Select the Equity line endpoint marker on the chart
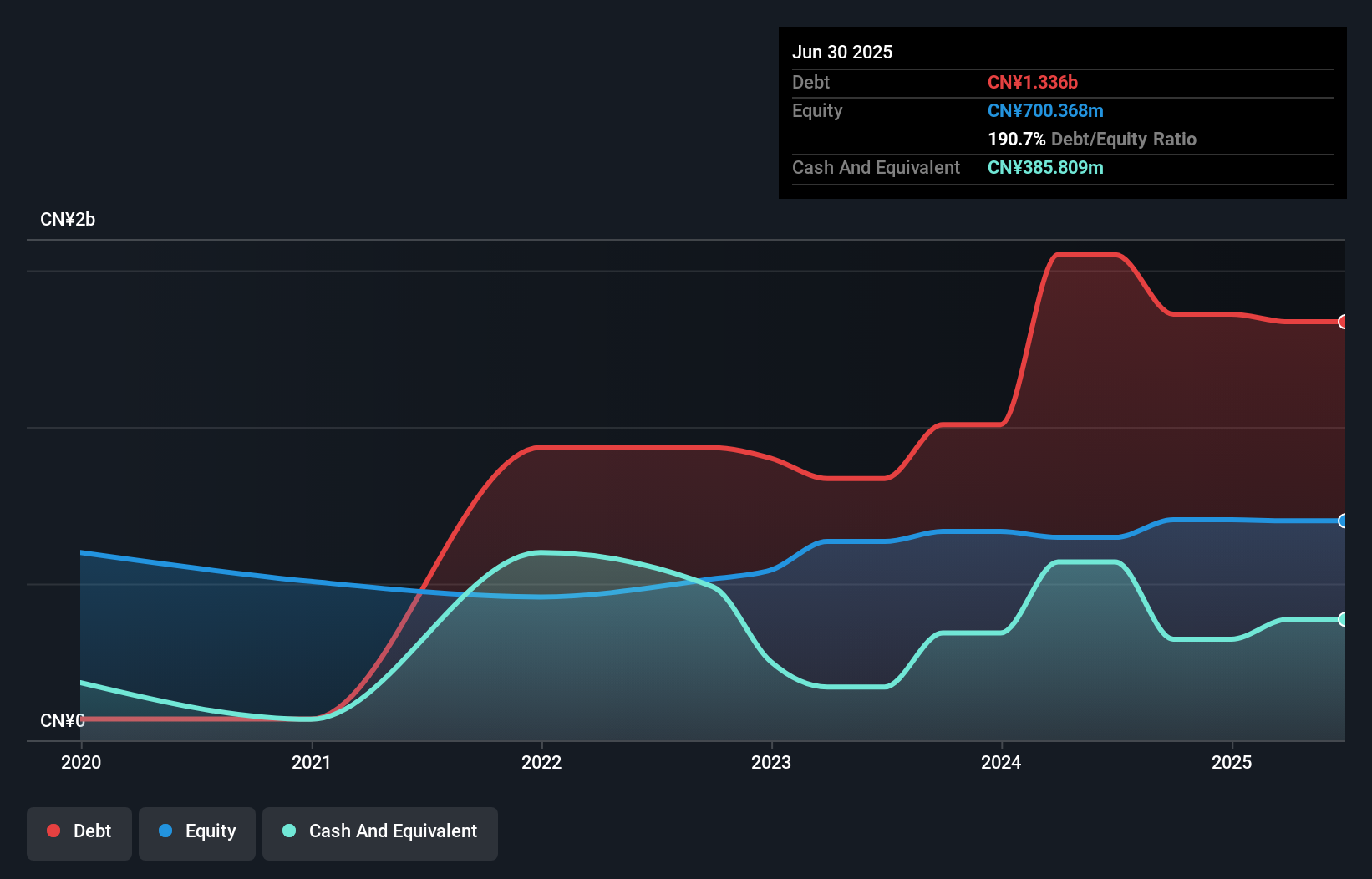The height and width of the screenshot is (879, 1372). (x=1343, y=521)
